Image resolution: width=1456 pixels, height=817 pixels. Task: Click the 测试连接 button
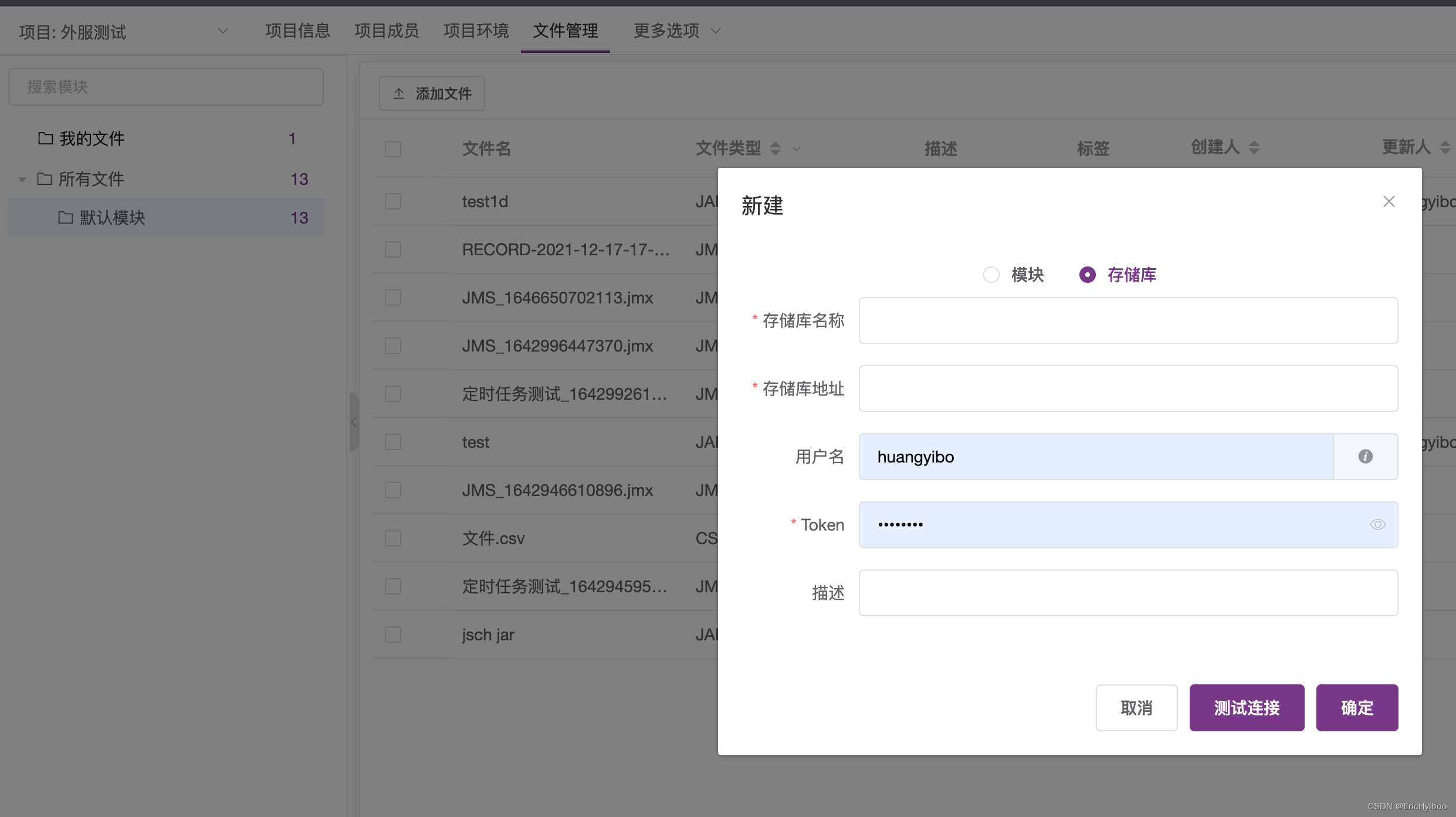point(1247,708)
